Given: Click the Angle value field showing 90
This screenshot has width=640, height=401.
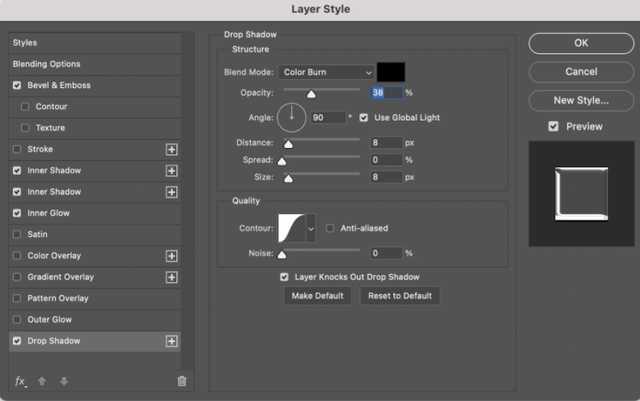Looking at the screenshot, I should click(x=328, y=118).
